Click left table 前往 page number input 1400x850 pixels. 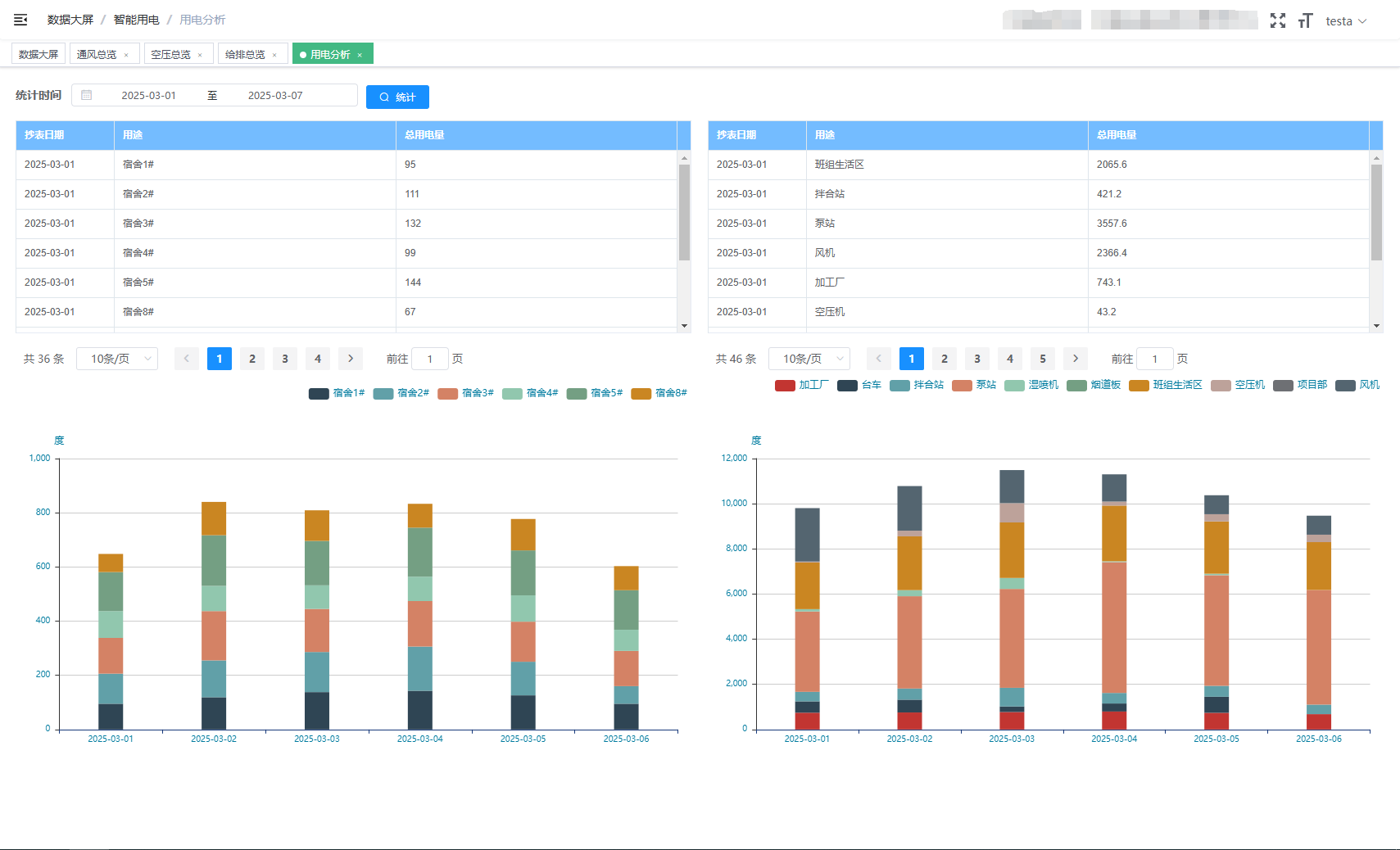[x=430, y=359]
